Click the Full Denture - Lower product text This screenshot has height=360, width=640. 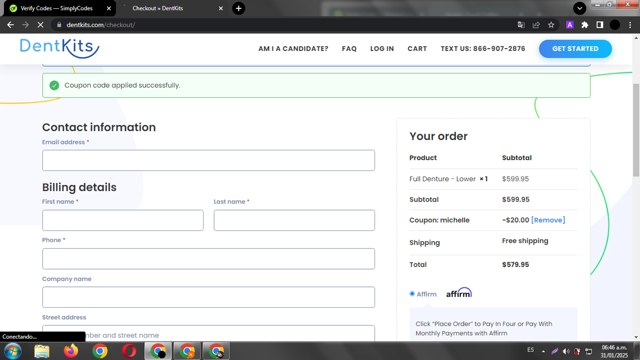pyautogui.click(x=442, y=179)
